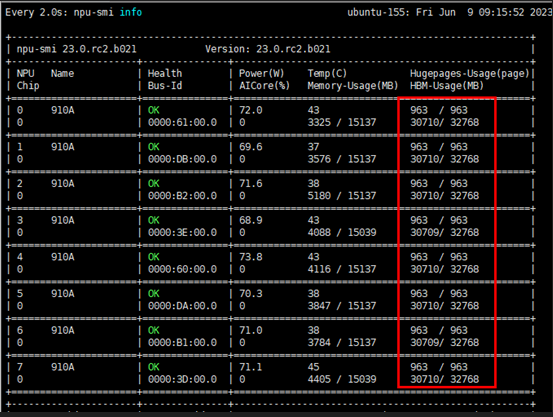Click HBM usage 30709/ 32768 for NPU 3
The height and width of the screenshot is (417, 553).
coord(444,232)
